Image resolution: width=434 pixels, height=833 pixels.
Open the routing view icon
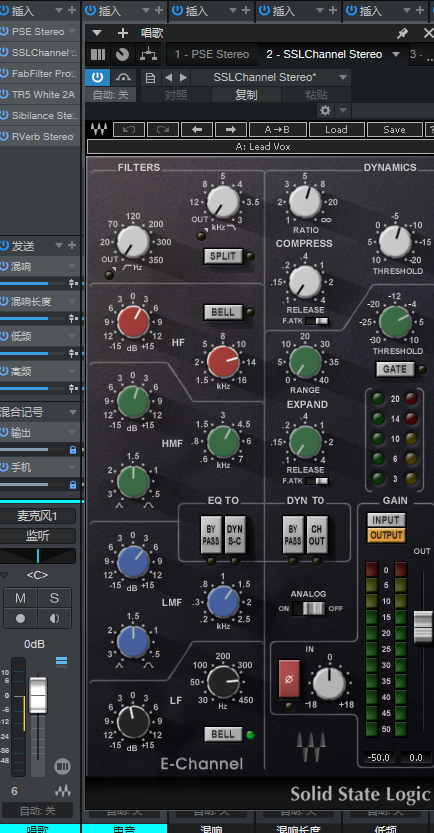(148, 54)
